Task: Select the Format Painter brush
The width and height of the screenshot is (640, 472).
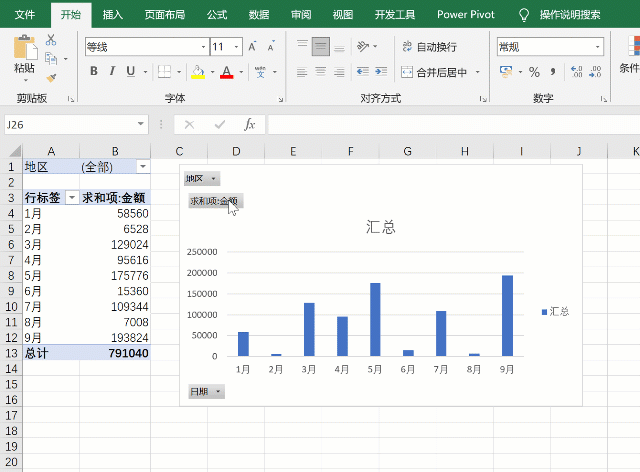Action: click(51, 78)
